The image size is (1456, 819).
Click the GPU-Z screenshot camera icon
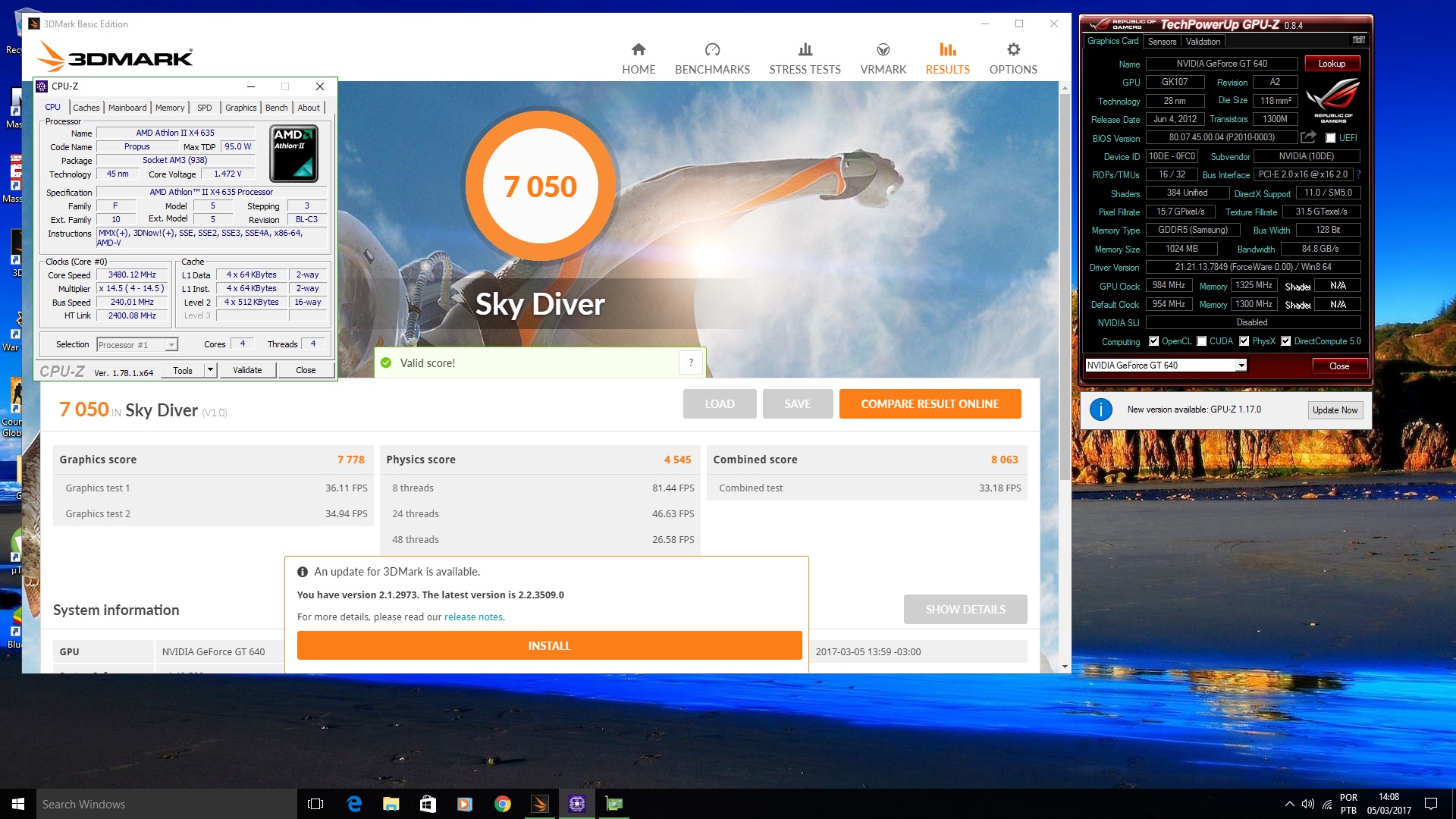(x=1358, y=40)
